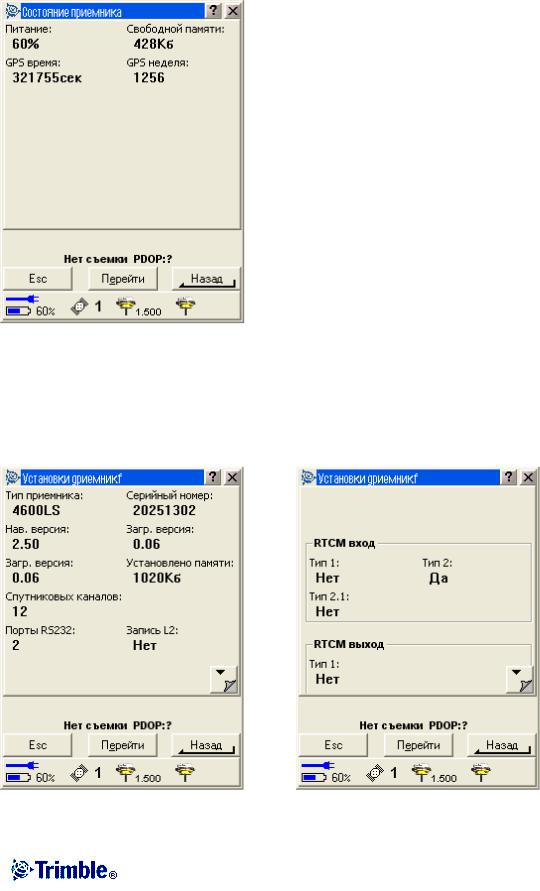Select RTCM выход Тип 1 value Нет
540x891 pixels.
click(x=327, y=678)
